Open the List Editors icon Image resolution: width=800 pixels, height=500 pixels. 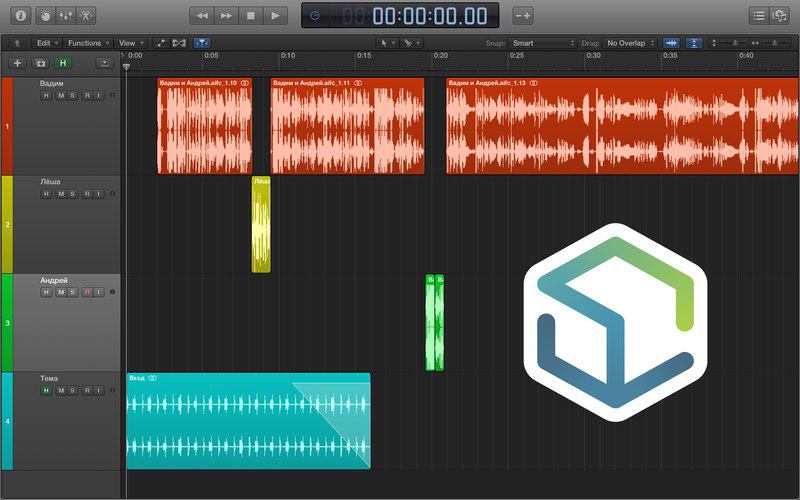click(x=759, y=16)
